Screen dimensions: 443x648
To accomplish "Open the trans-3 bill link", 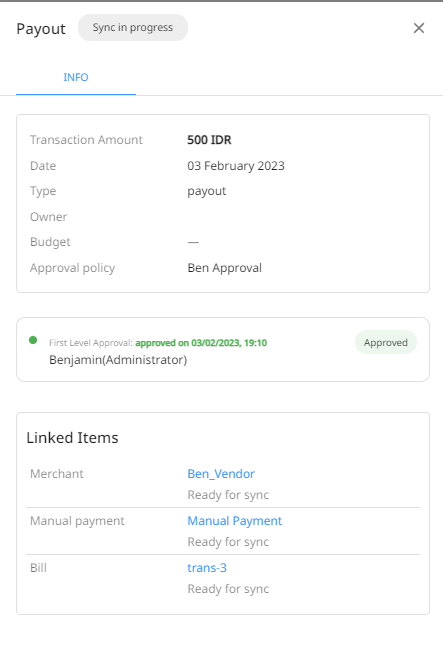I will (x=207, y=568).
